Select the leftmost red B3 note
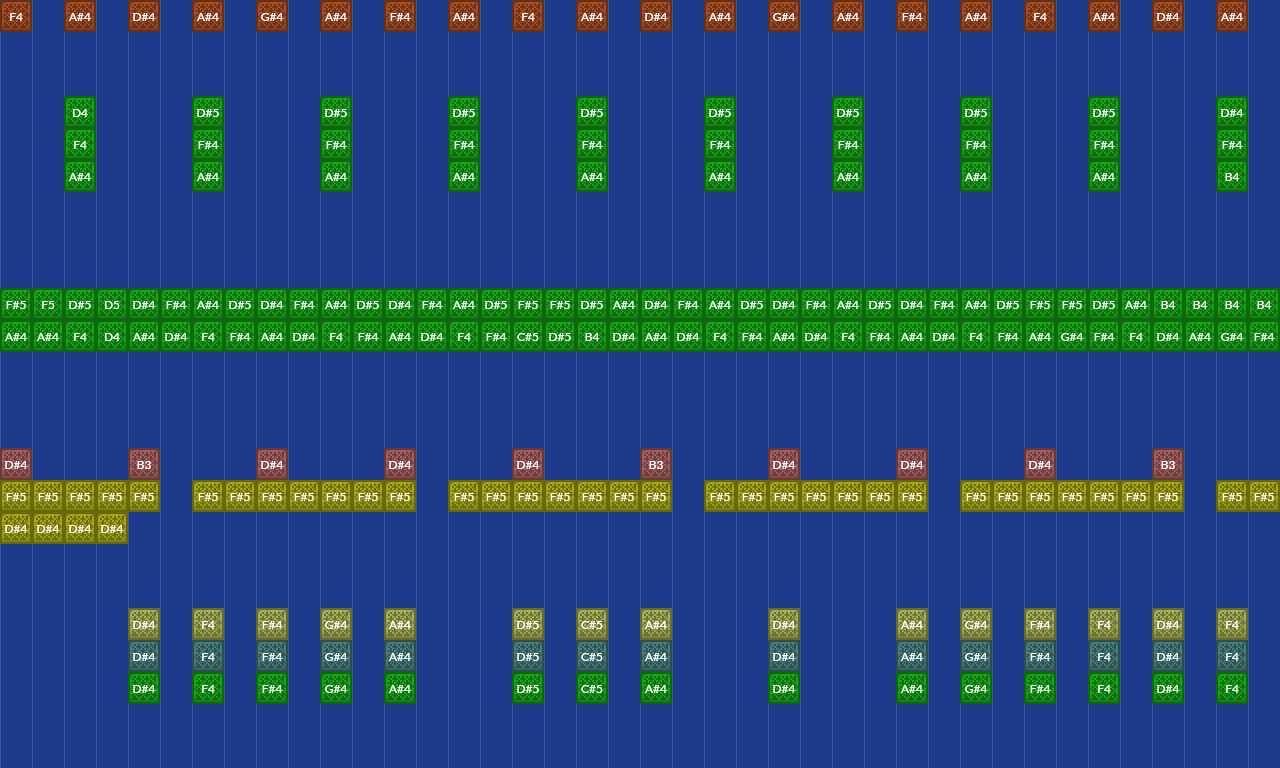Image resolution: width=1280 pixels, height=768 pixels. (144, 464)
